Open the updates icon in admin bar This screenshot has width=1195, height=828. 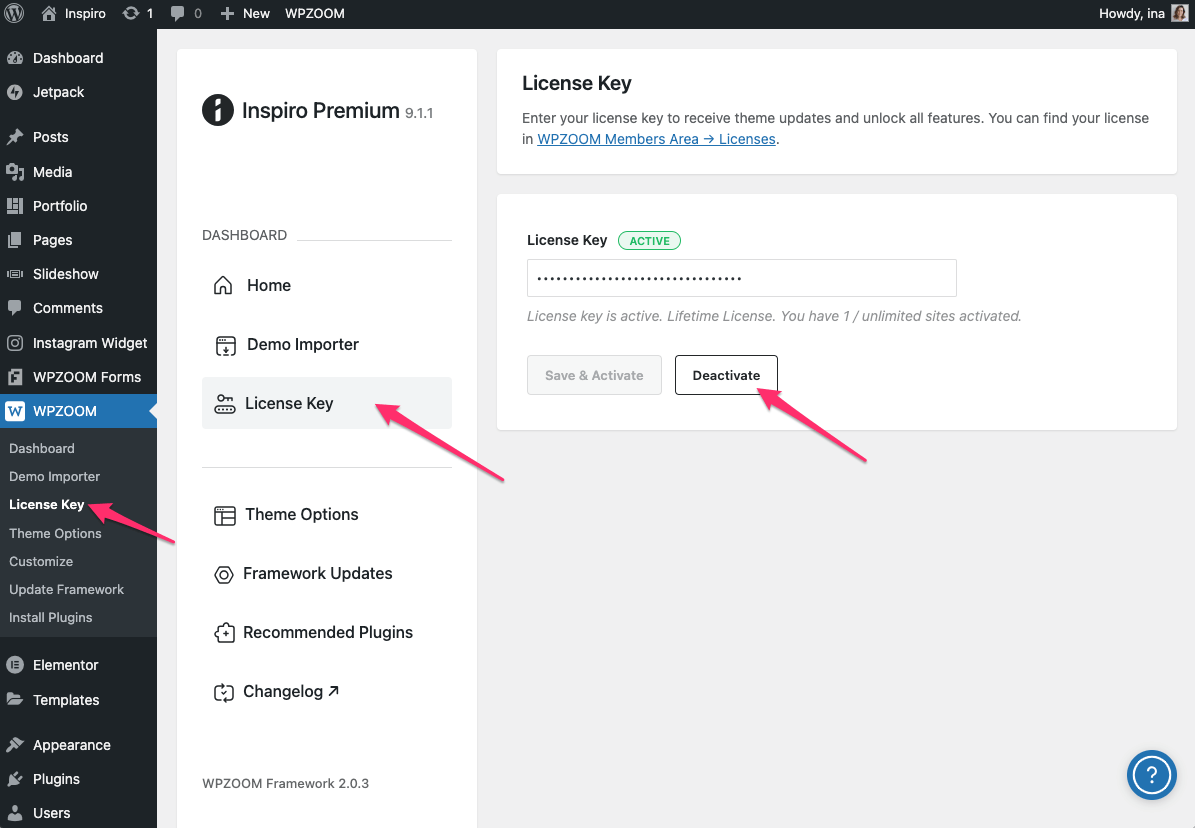(x=131, y=14)
